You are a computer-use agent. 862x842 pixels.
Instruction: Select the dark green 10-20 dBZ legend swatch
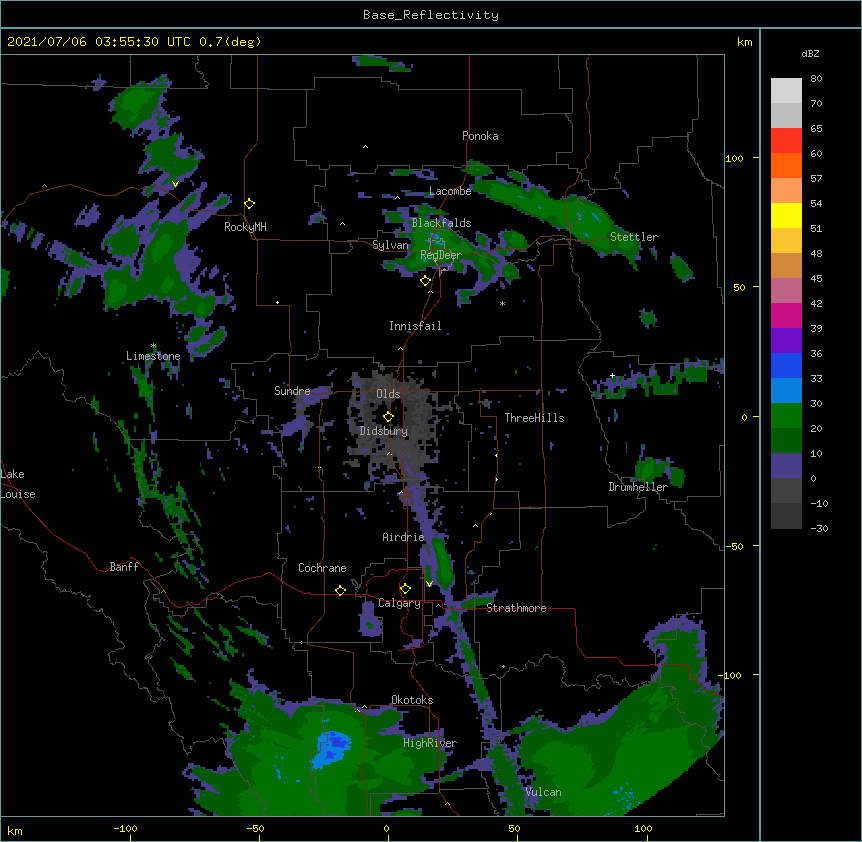click(x=786, y=441)
